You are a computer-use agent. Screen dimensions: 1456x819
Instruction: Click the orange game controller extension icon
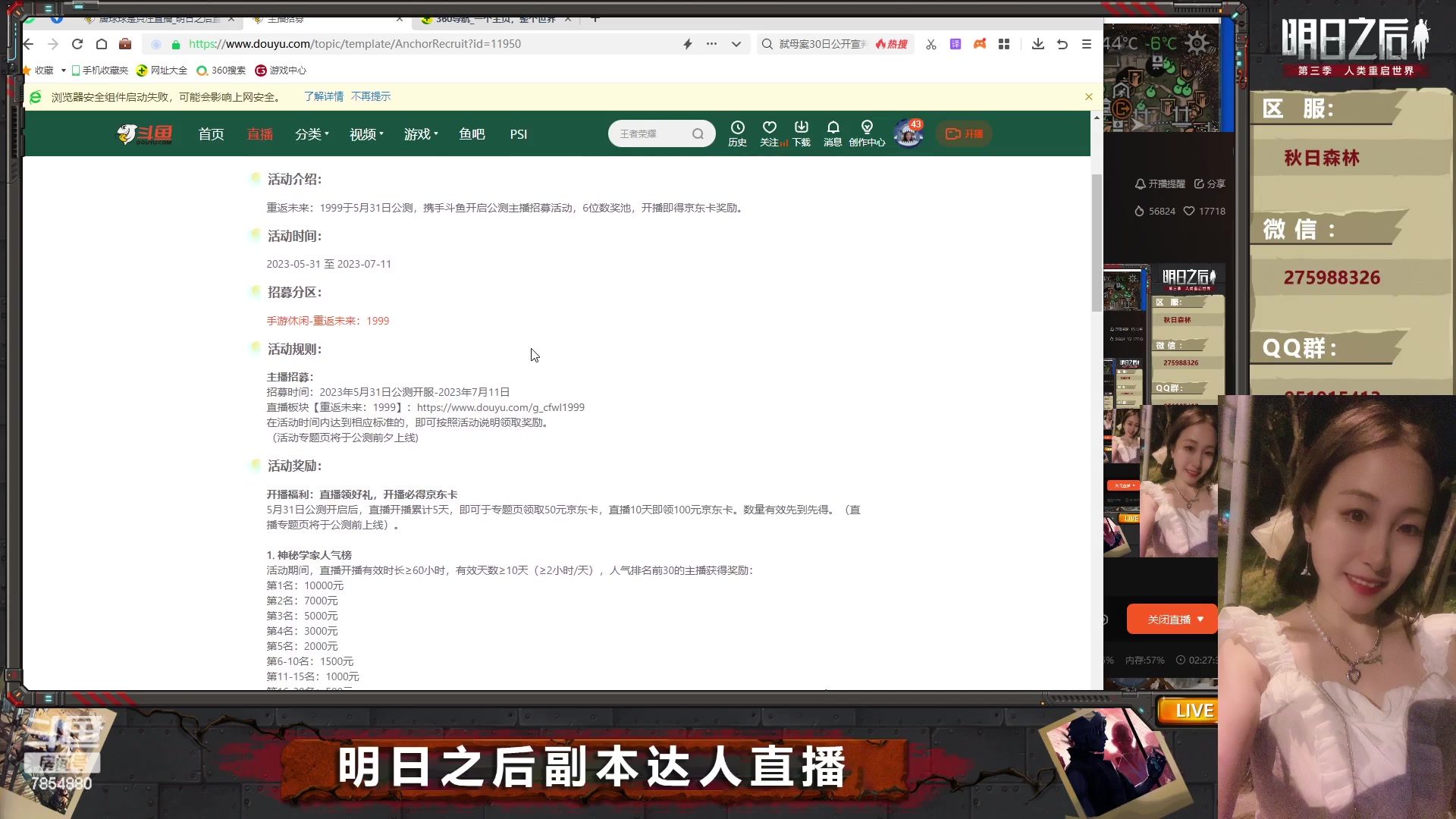pyautogui.click(x=980, y=44)
